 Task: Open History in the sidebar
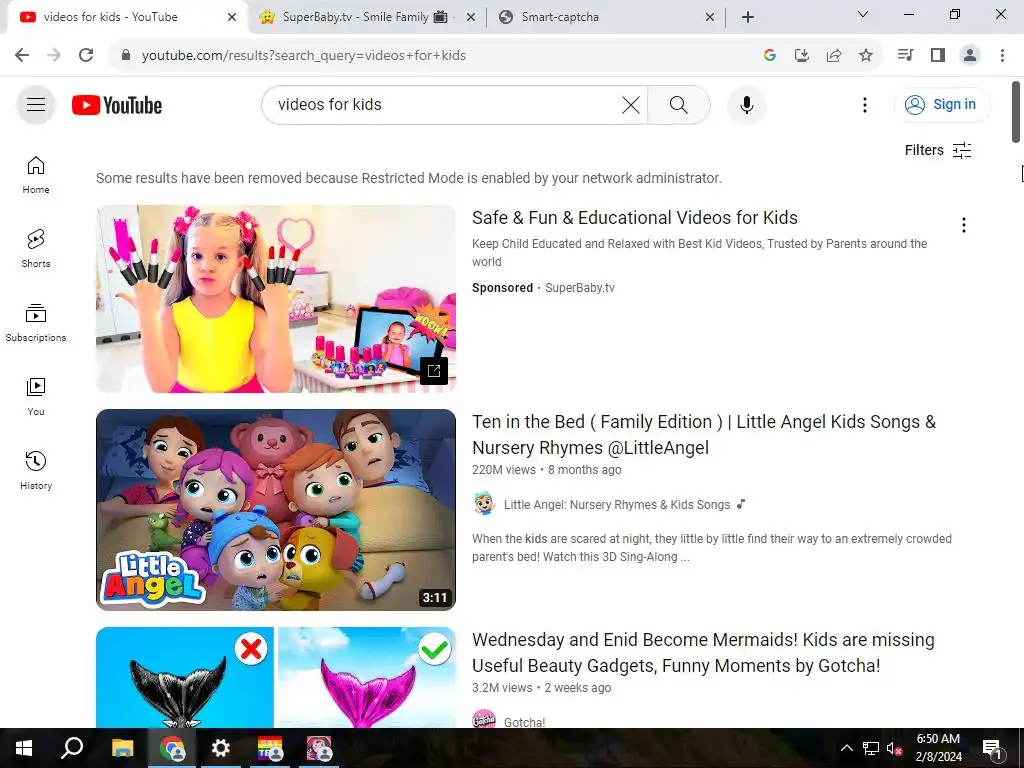(x=36, y=470)
